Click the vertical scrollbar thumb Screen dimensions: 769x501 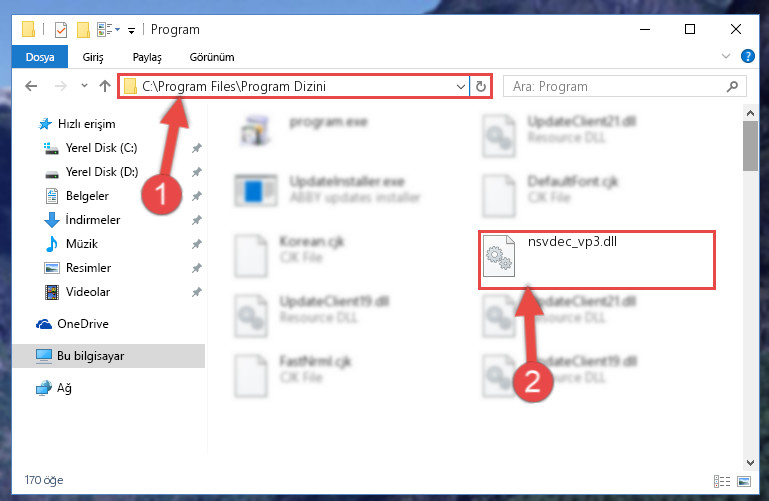pyautogui.click(x=750, y=146)
